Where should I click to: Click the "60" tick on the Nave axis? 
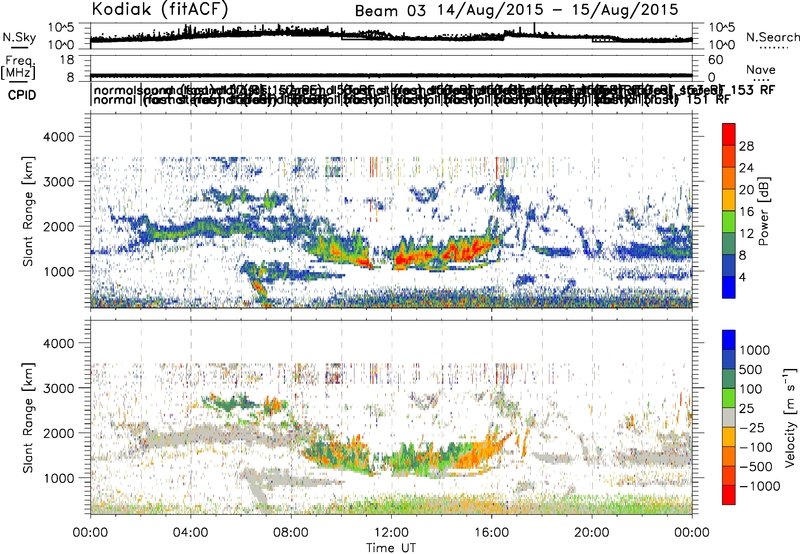click(716, 60)
